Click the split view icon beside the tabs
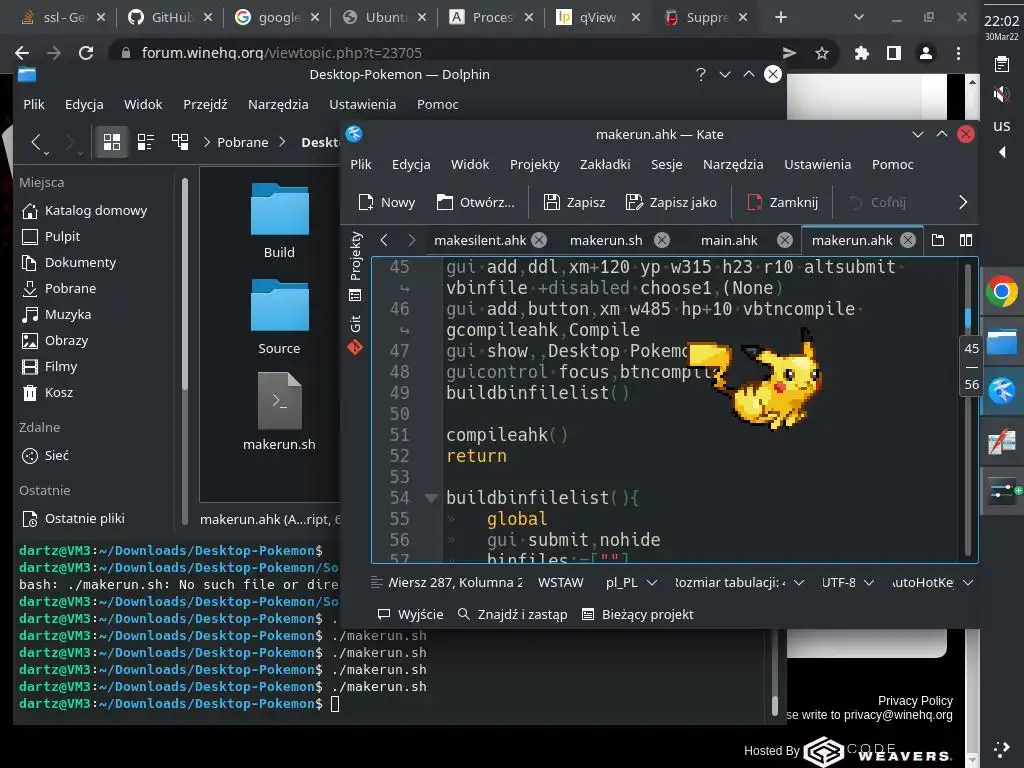The height and width of the screenshot is (768, 1024). click(x=966, y=240)
